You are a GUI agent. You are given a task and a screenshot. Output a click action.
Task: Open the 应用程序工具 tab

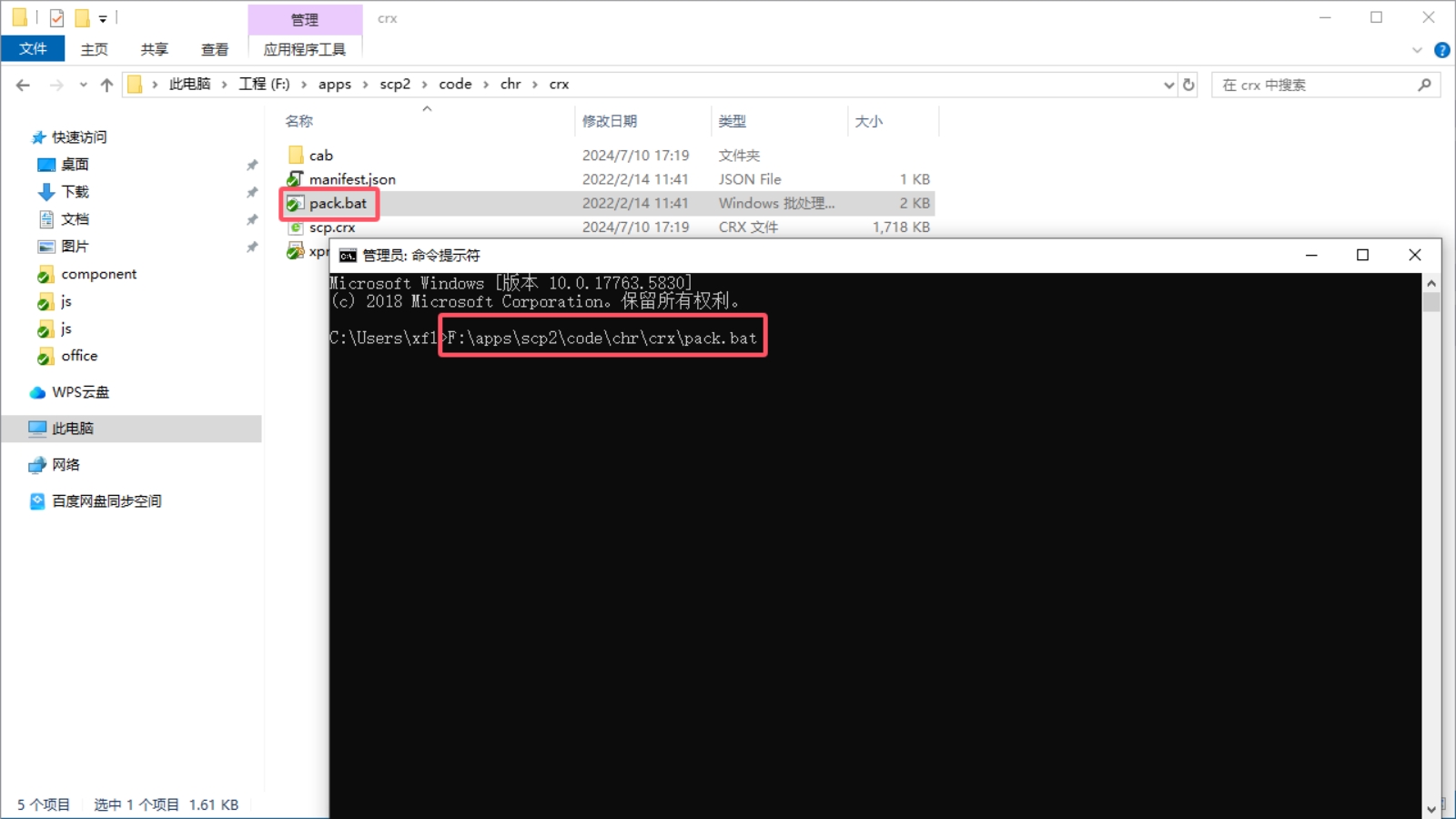tap(305, 49)
